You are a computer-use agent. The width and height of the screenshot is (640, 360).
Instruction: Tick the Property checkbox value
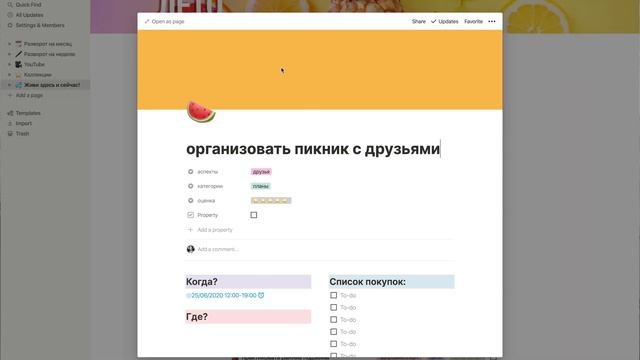(254, 215)
